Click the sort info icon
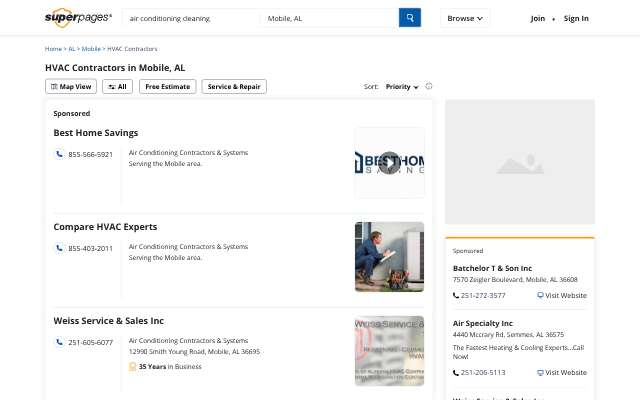The height and width of the screenshot is (400, 640). pos(429,86)
